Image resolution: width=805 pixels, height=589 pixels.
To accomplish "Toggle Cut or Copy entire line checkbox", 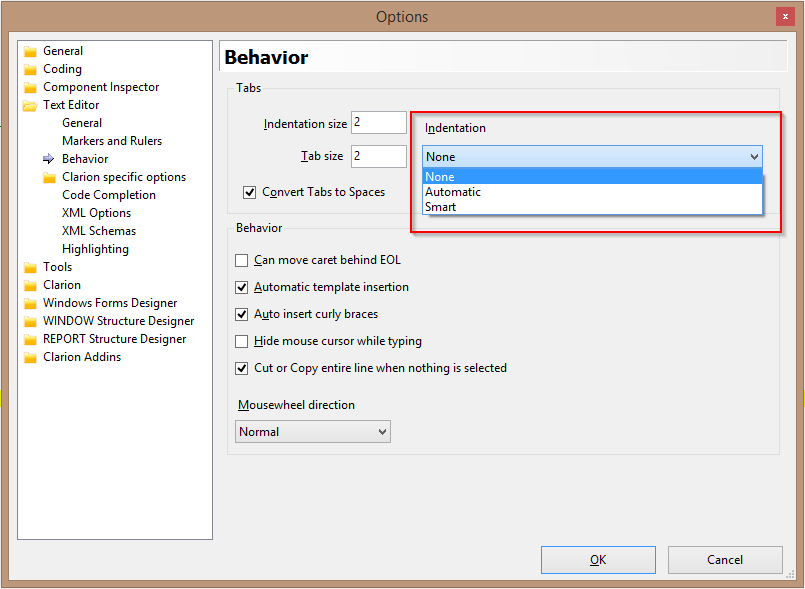I will (241, 368).
